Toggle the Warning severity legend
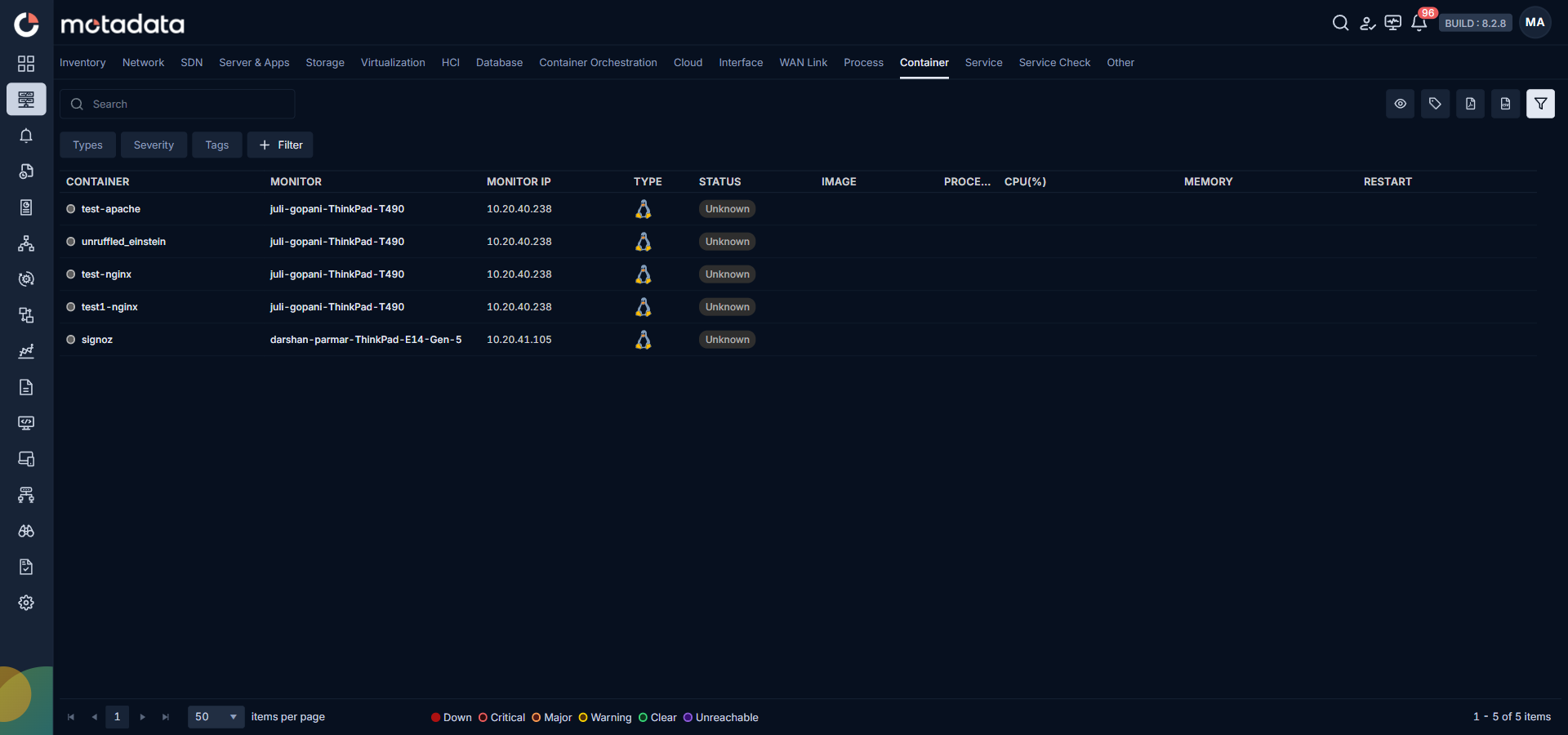 click(x=605, y=718)
